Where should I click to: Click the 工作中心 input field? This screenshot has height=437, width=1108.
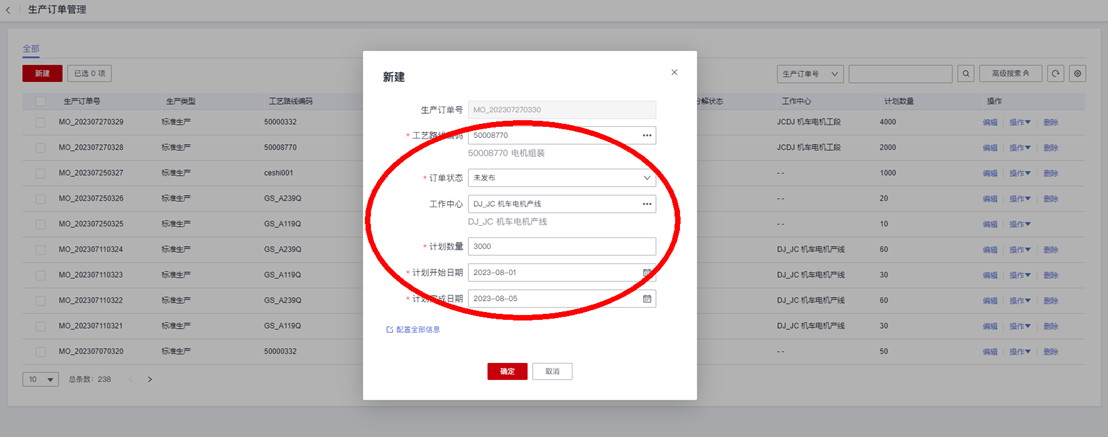click(x=562, y=204)
